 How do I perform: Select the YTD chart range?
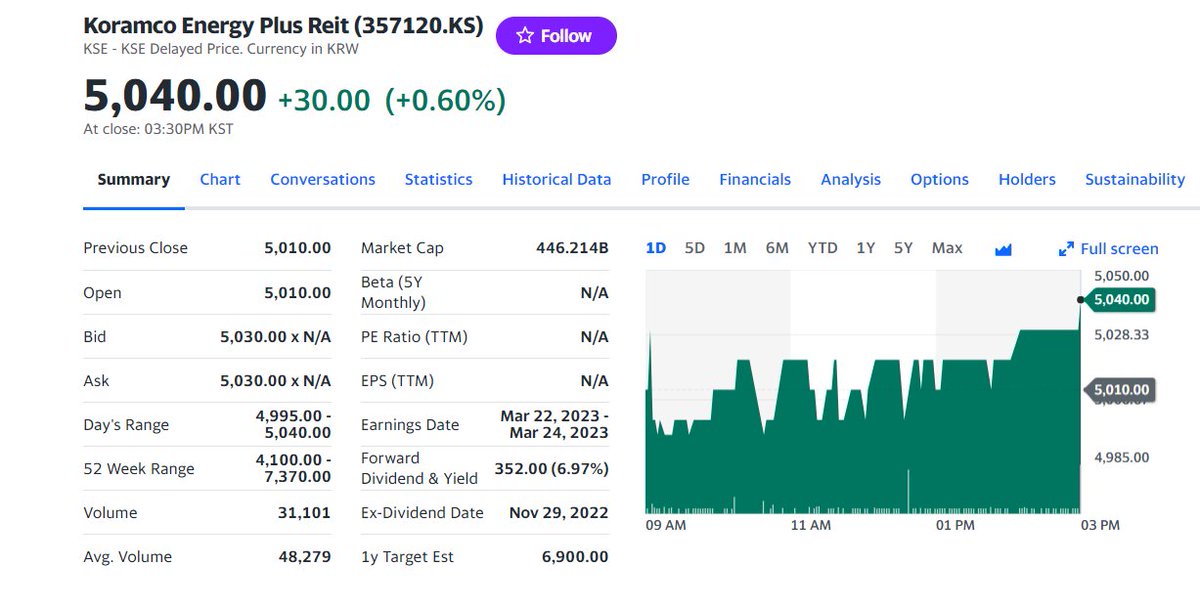coord(822,248)
